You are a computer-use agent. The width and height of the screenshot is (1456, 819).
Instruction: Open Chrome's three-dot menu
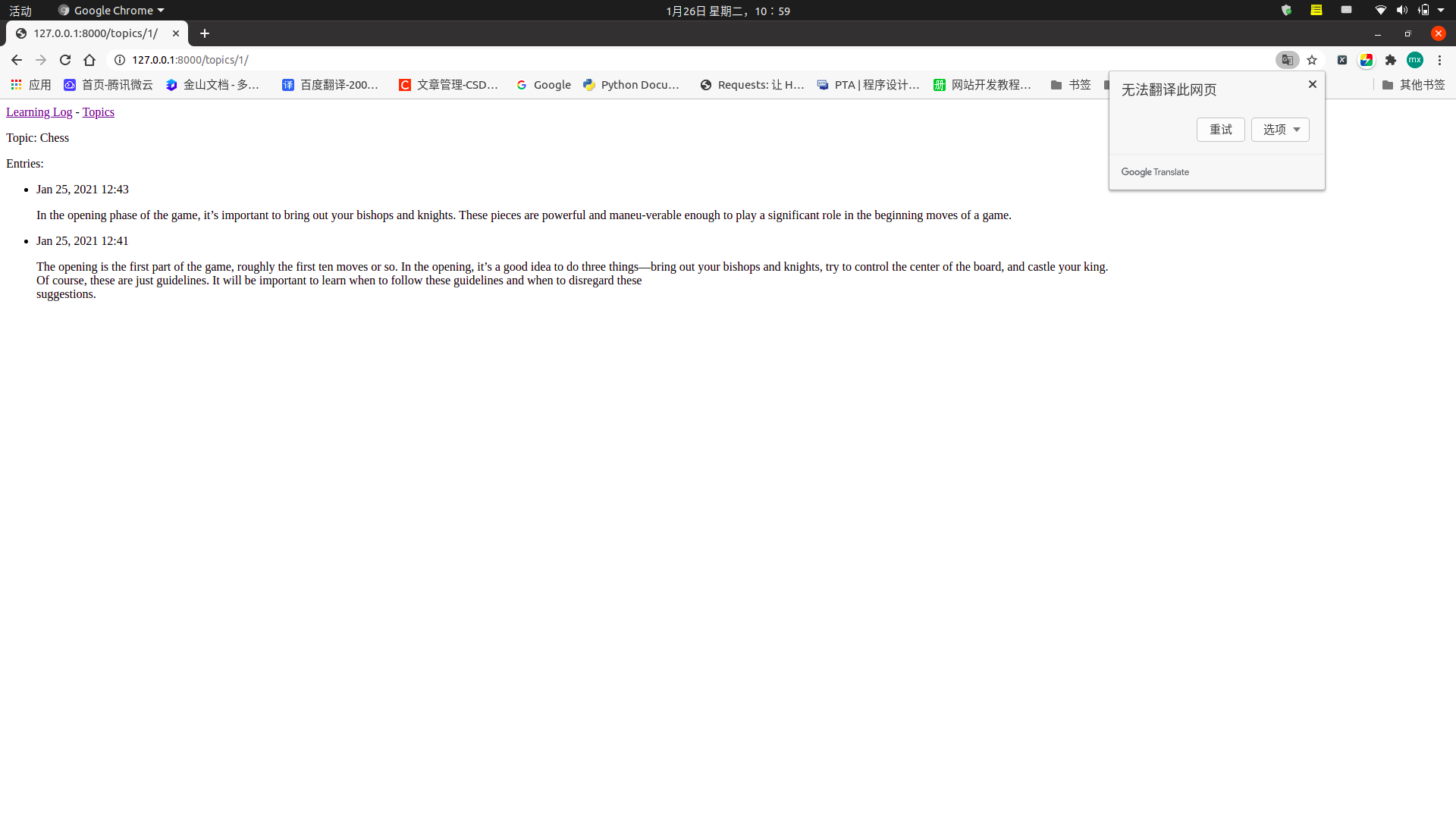pyautogui.click(x=1439, y=60)
